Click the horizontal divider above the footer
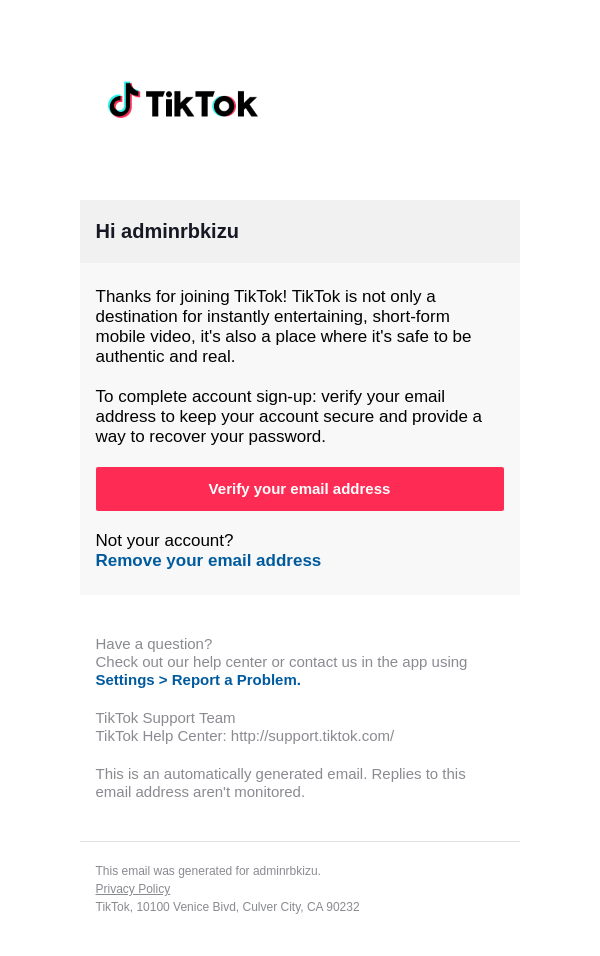600x956 pixels. [x=300, y=841]
